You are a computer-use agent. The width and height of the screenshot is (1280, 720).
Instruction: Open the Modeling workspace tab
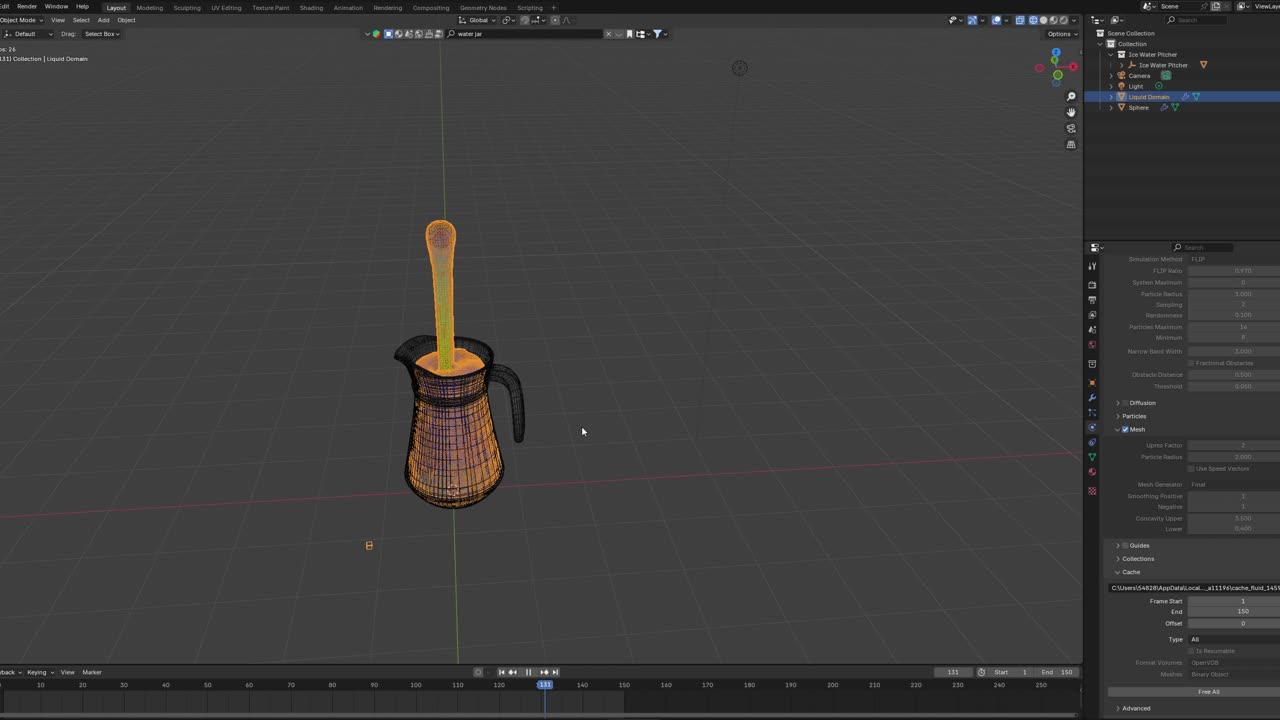click(150, 8)
